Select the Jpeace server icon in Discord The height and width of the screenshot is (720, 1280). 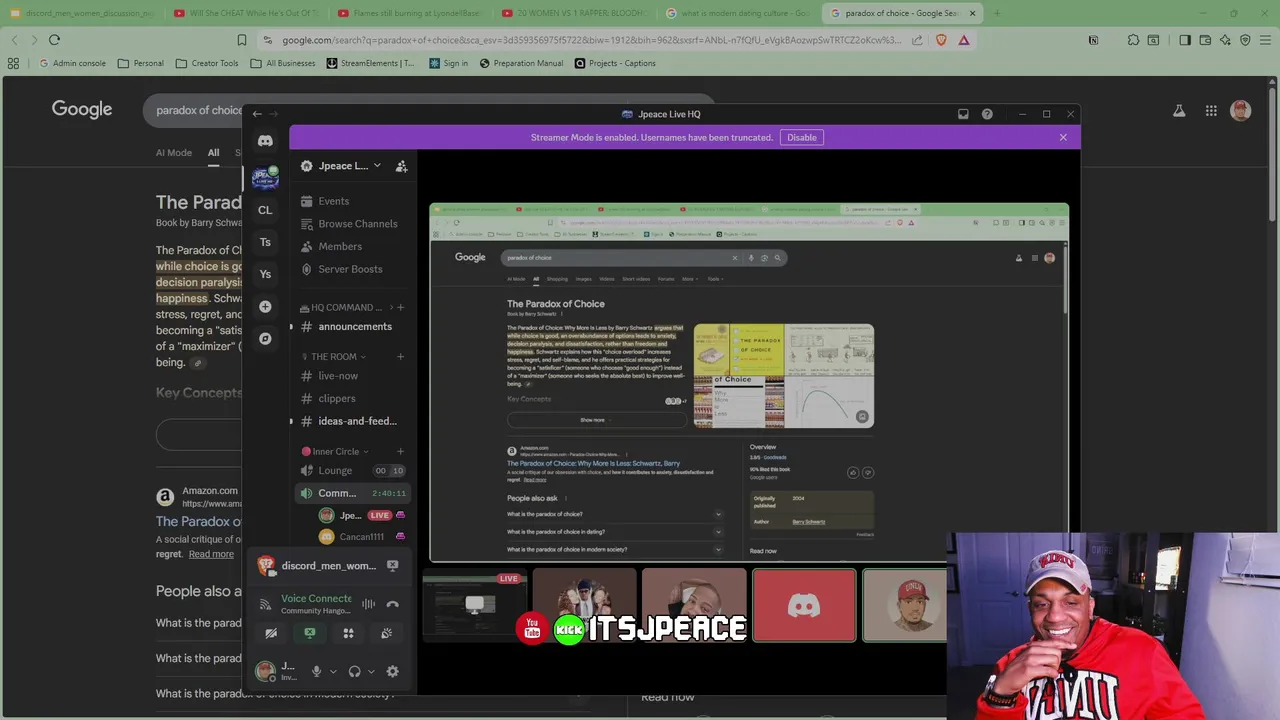(x=265, y=177)
